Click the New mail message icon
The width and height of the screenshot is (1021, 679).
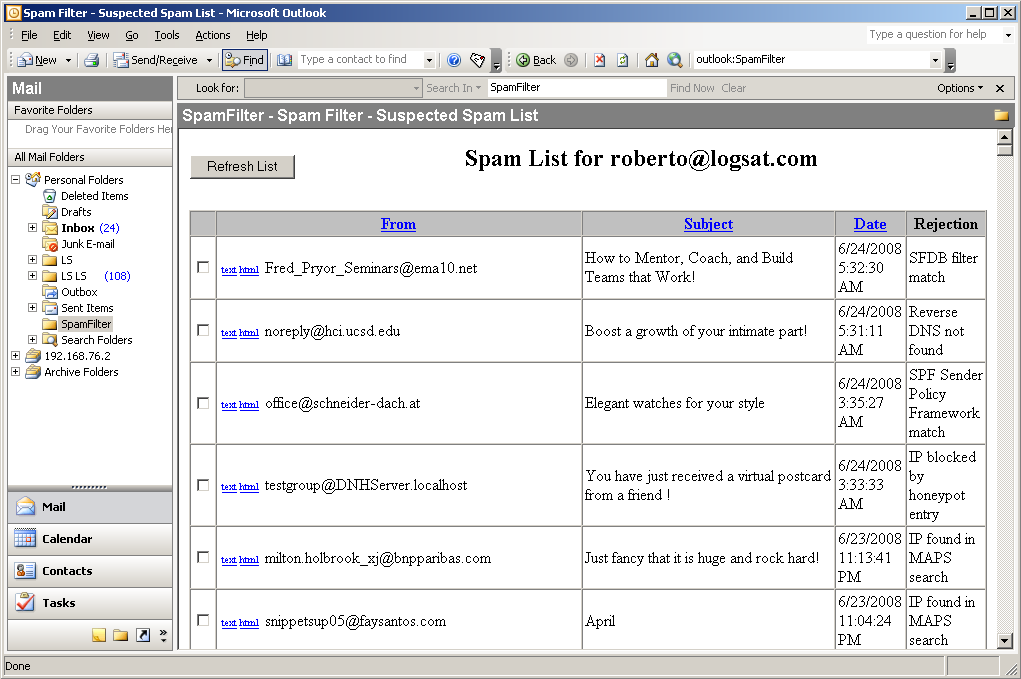point(25,60)
